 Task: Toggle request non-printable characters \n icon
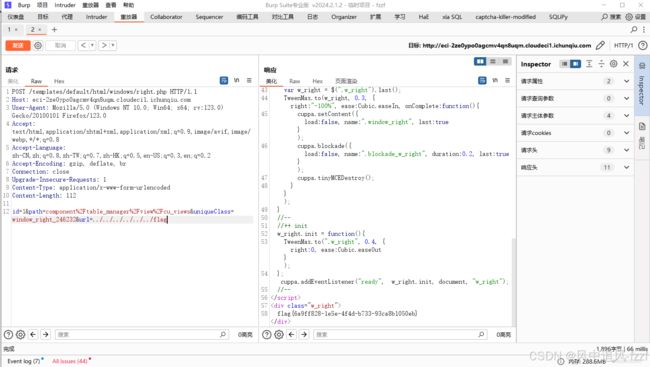tap(237, 80)
